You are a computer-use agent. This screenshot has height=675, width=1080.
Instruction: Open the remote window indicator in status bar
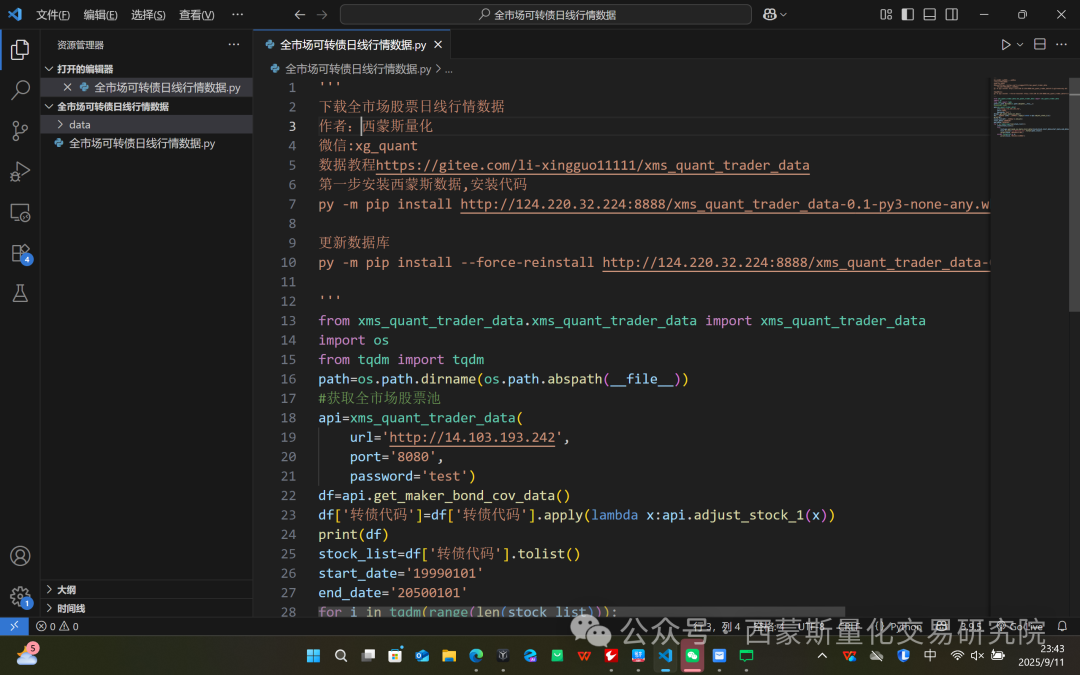click(x=14, y=626)
